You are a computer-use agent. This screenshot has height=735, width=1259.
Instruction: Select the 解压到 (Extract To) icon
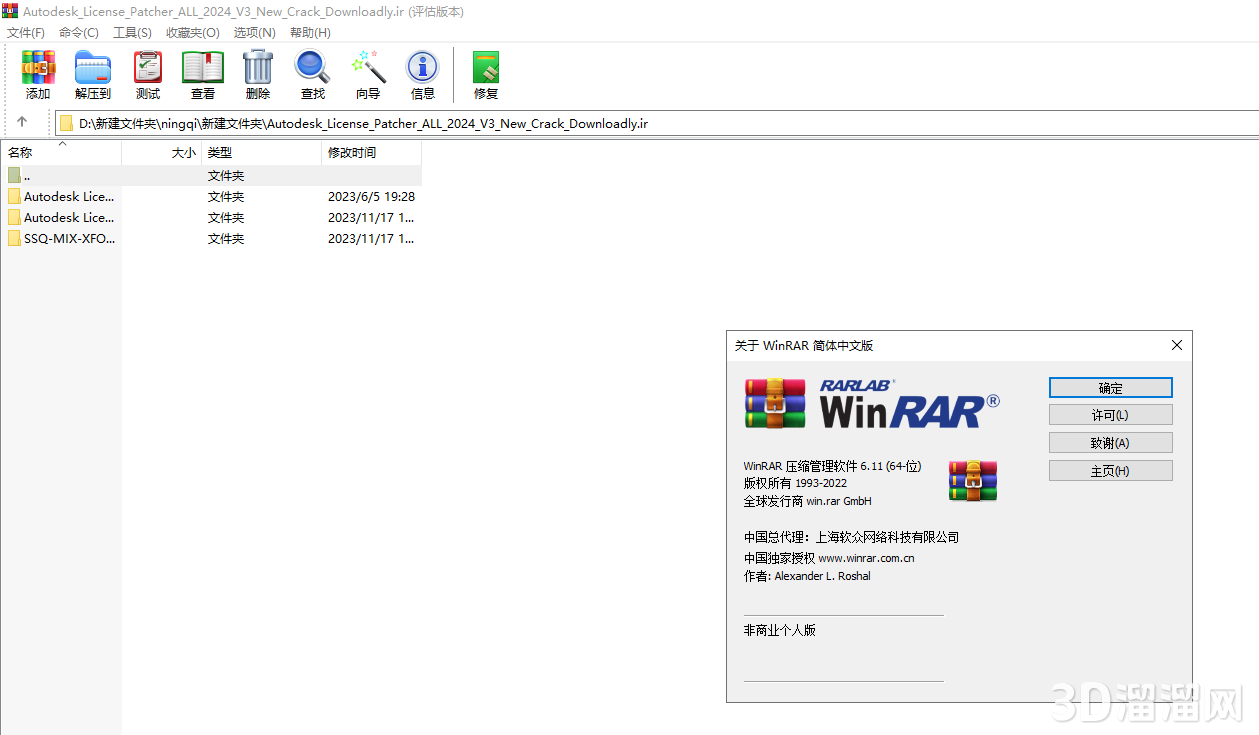tap(92, 73)
